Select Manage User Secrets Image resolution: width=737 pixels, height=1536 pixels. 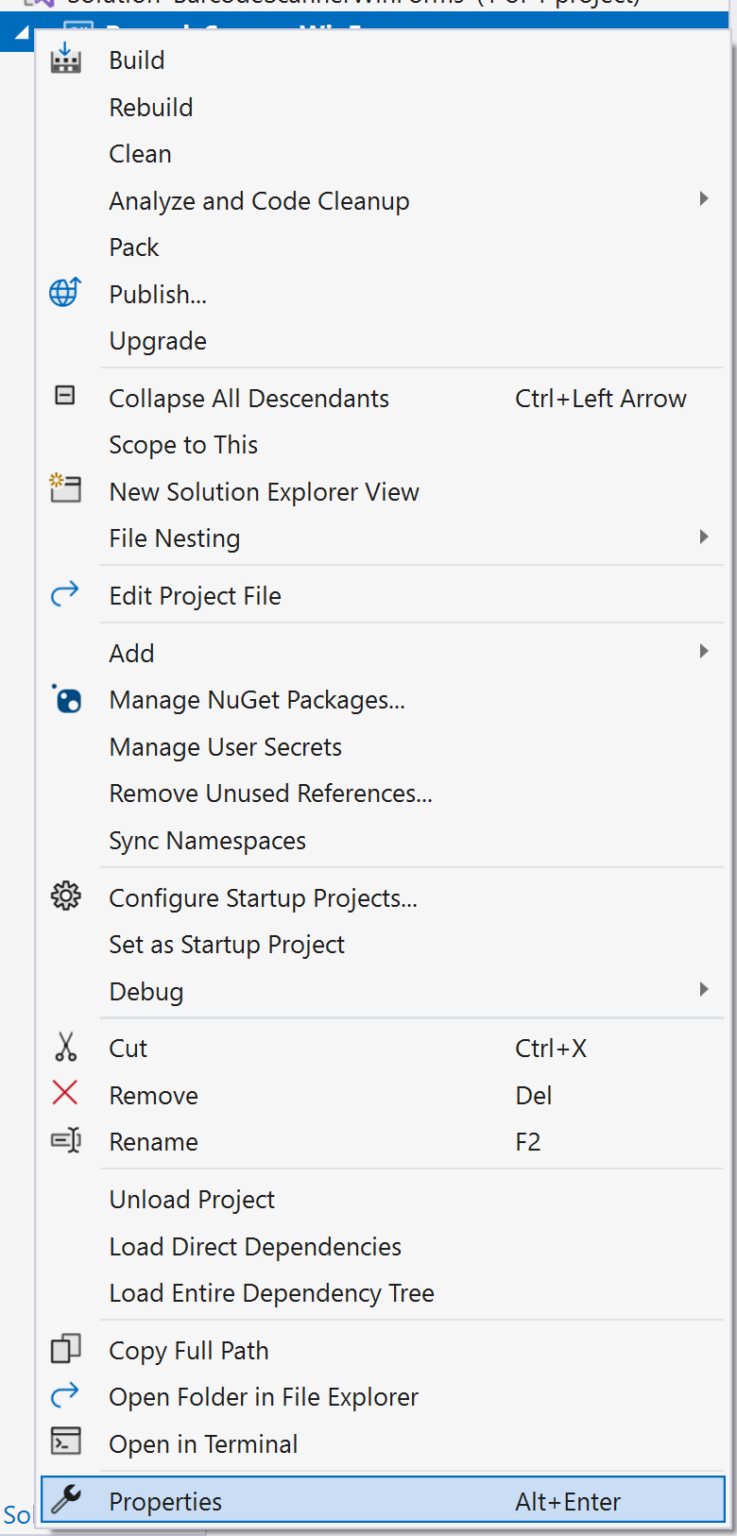[x=225, y=747]
